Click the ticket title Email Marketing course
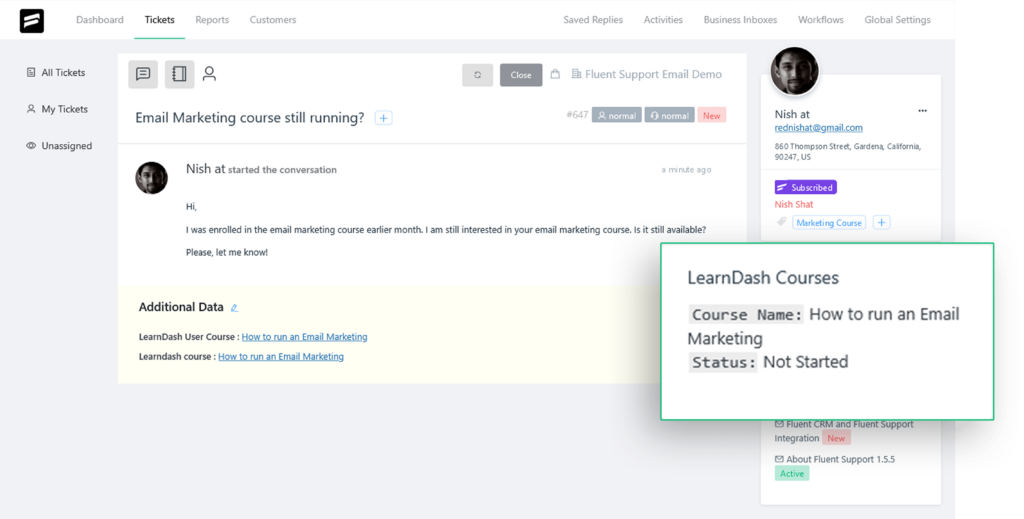 pyautogui.click(x=249, y=118)
